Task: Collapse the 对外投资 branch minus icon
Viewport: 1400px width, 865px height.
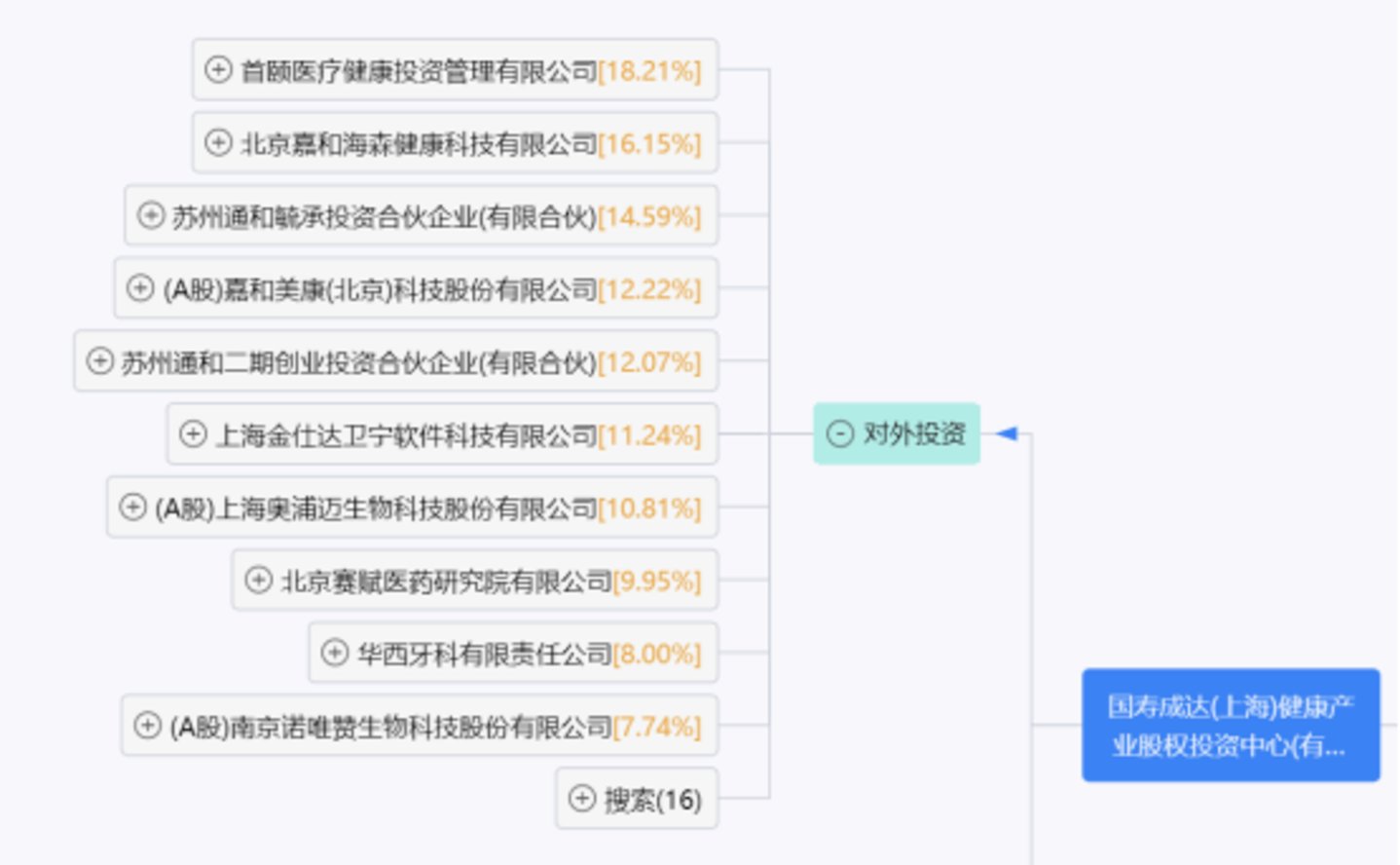Action: 839,433
